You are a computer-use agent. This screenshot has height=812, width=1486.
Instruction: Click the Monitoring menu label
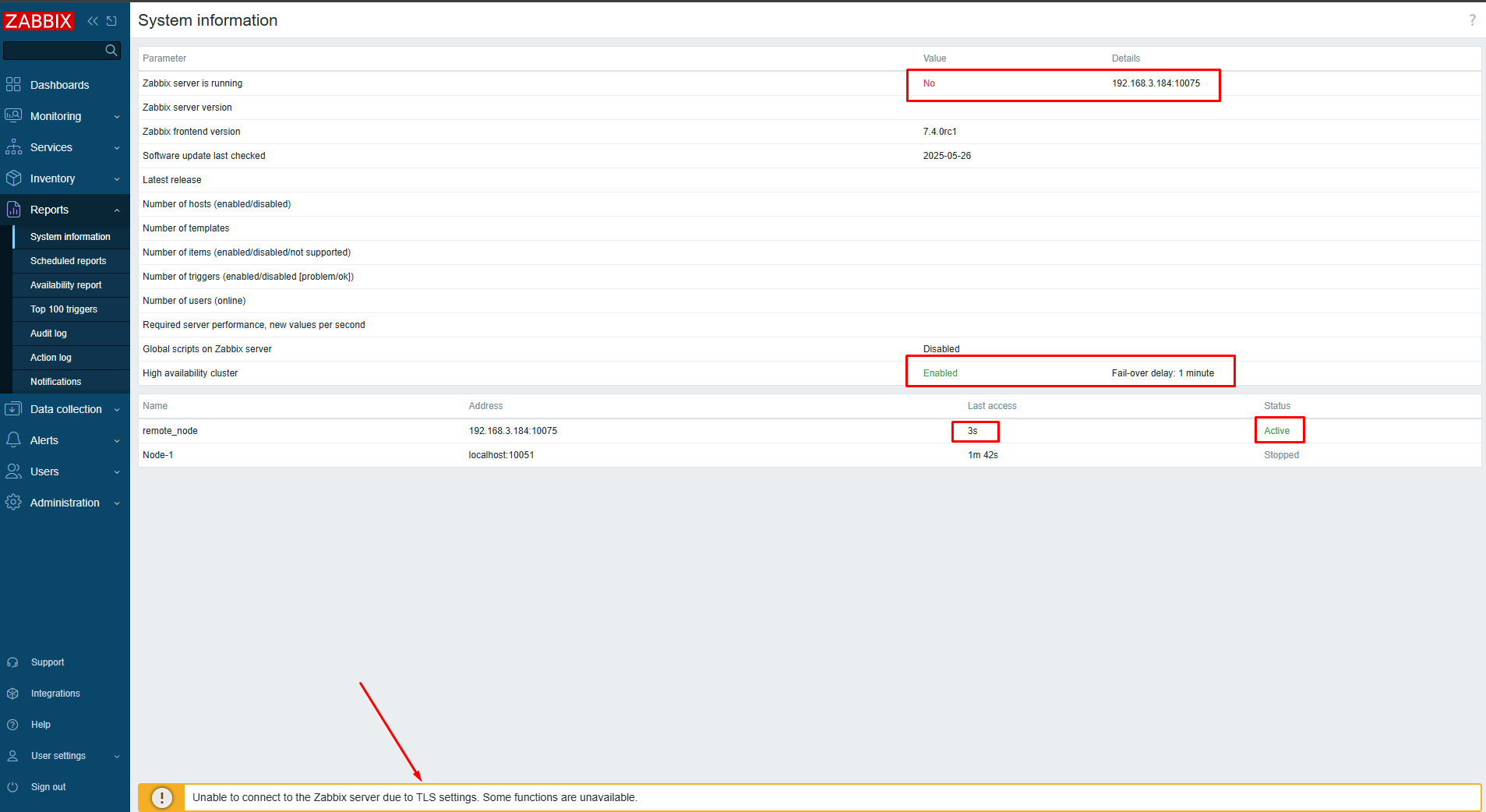pos(55,116)
